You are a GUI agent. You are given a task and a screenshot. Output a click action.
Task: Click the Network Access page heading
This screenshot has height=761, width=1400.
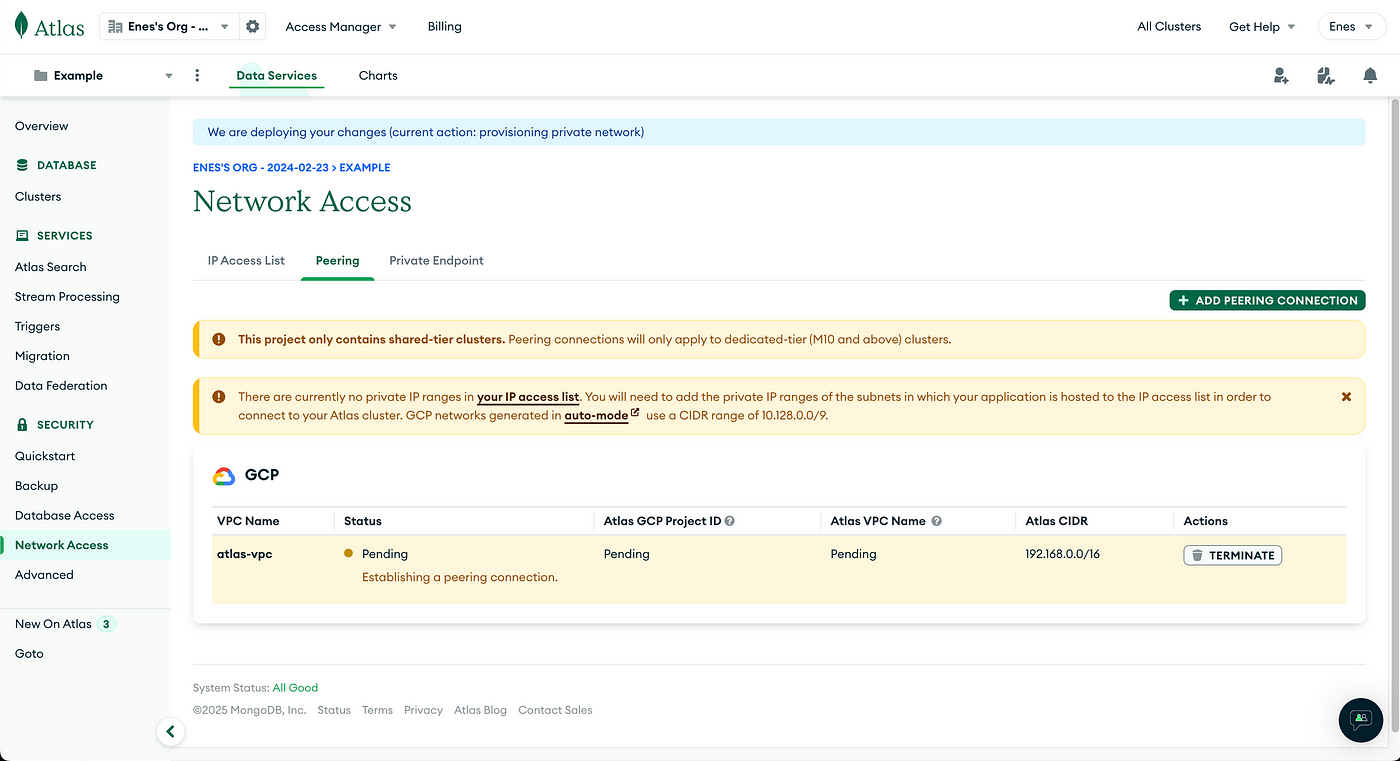tap(302, 201)
